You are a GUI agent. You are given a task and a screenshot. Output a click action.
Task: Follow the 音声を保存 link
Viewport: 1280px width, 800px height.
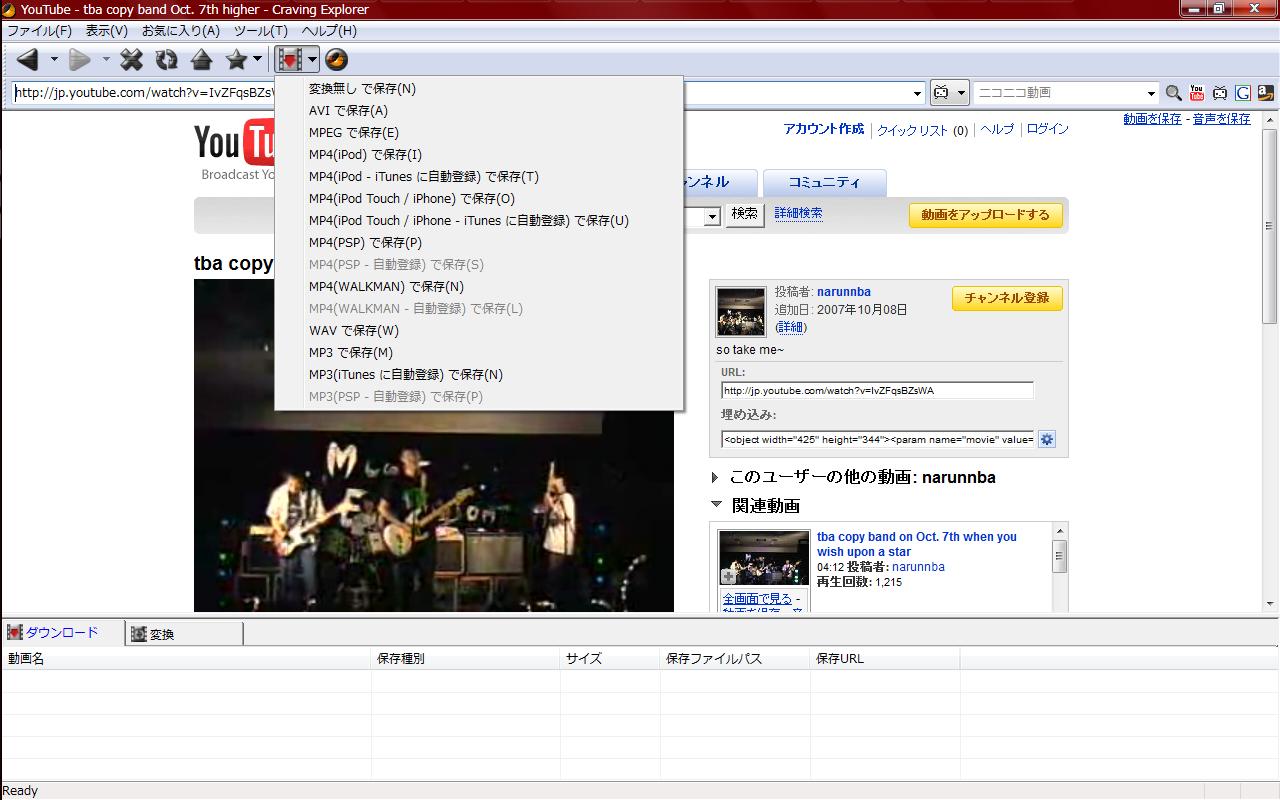pyautogui.click(x=1221, y=119)
